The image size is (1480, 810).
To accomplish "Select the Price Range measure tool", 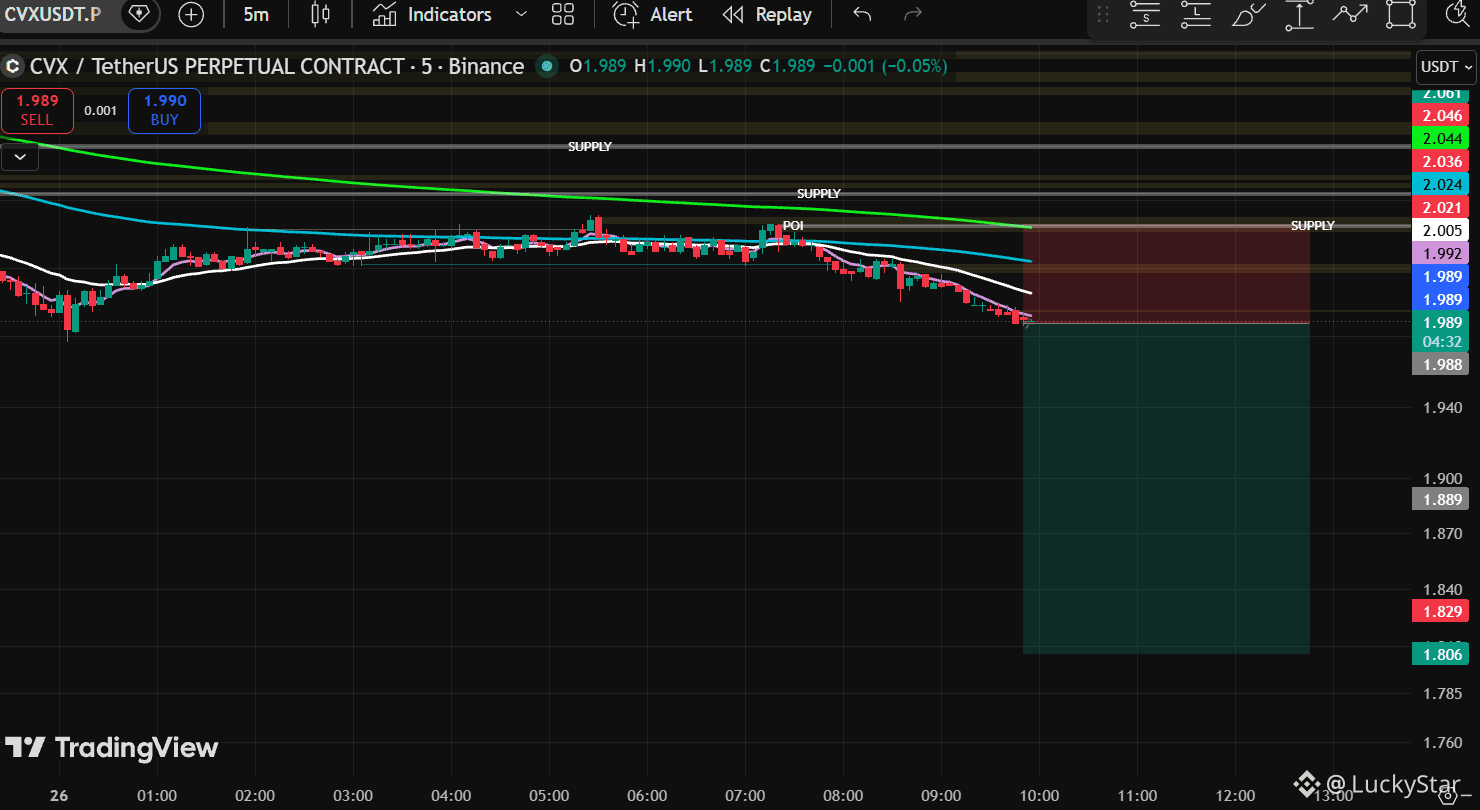I will 1299,14.
